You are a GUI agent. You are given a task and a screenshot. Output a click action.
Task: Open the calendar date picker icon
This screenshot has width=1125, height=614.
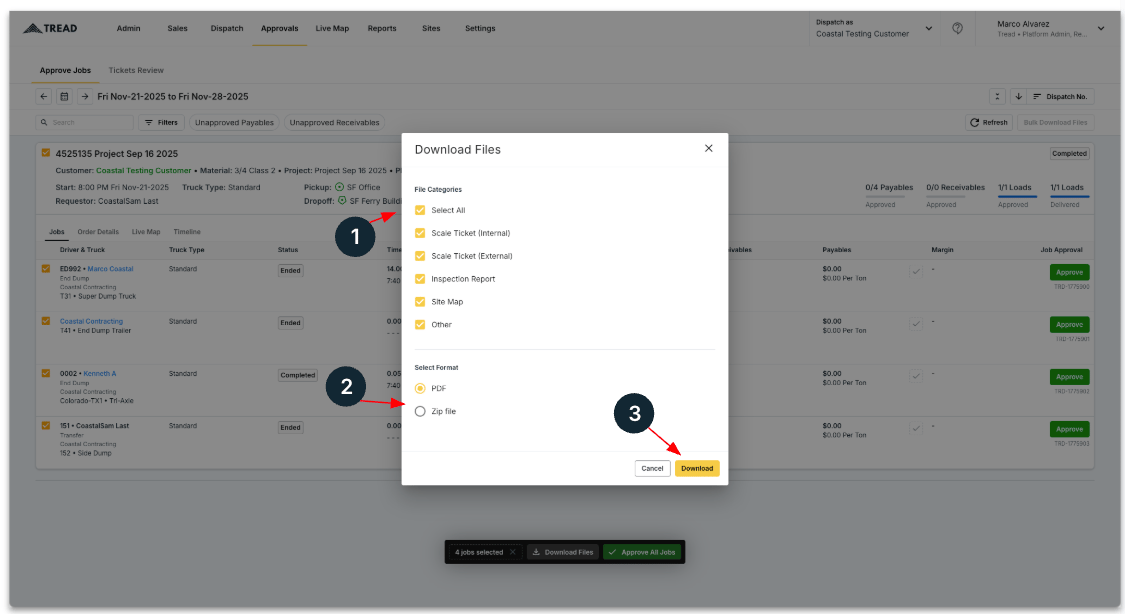64,96
